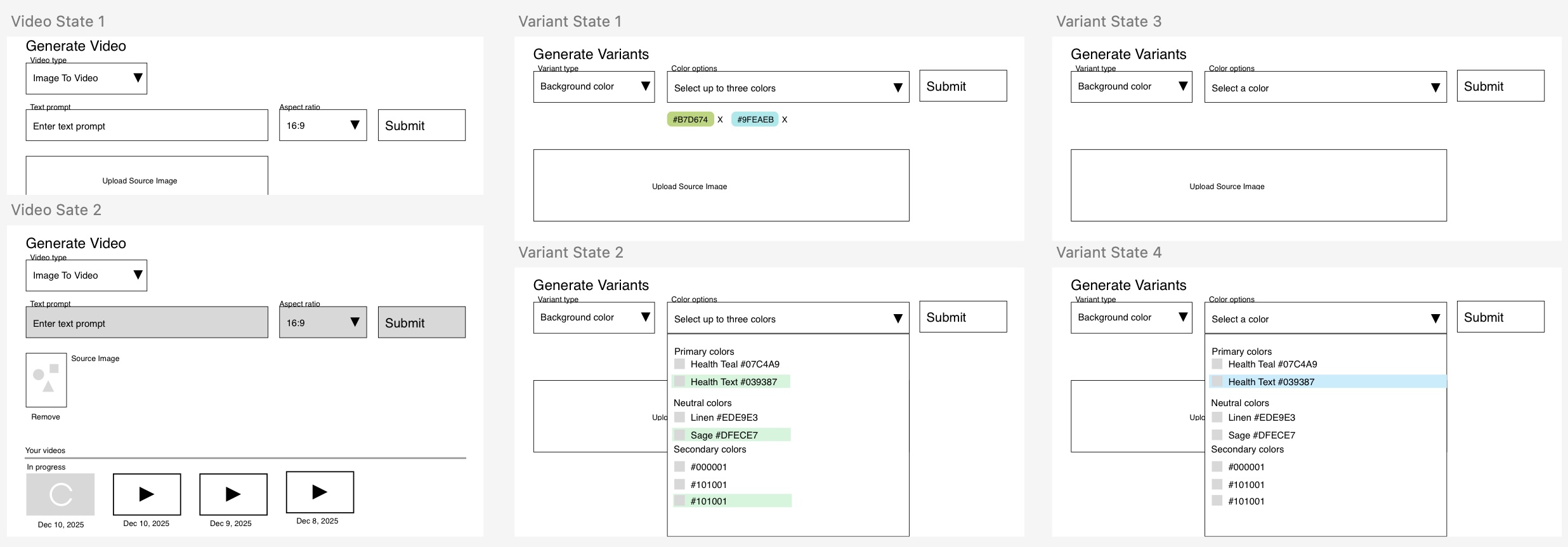1568x547 pixels.
Task: Toggle Linen #EDE9E3 checkbox in Variant State 4
Action: click(x=1217, y=418)
